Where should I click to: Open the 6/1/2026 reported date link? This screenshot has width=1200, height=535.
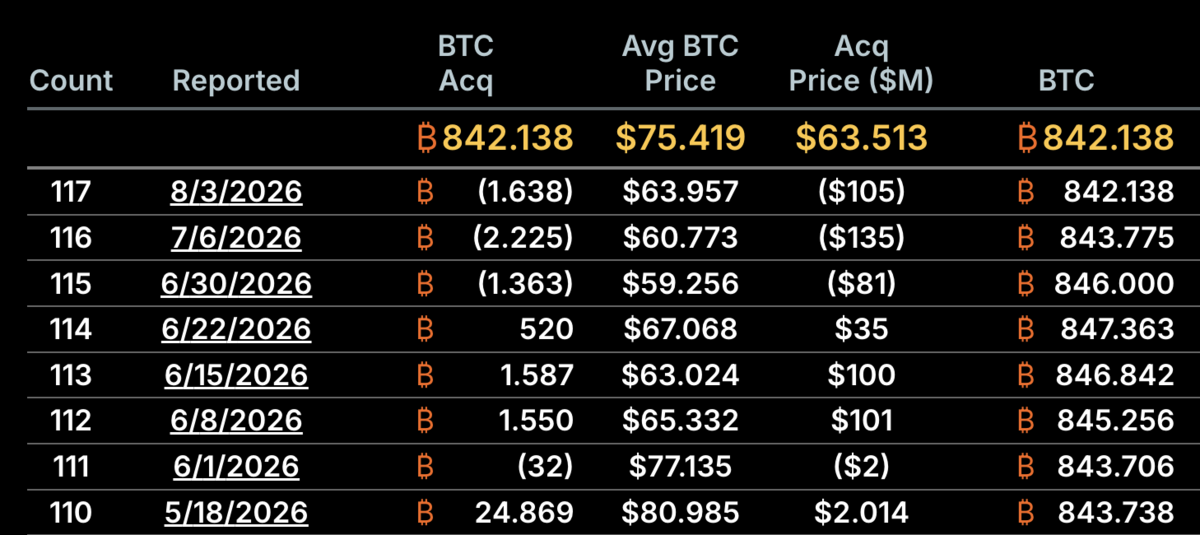pyautogui.click(x=236, y=467)
